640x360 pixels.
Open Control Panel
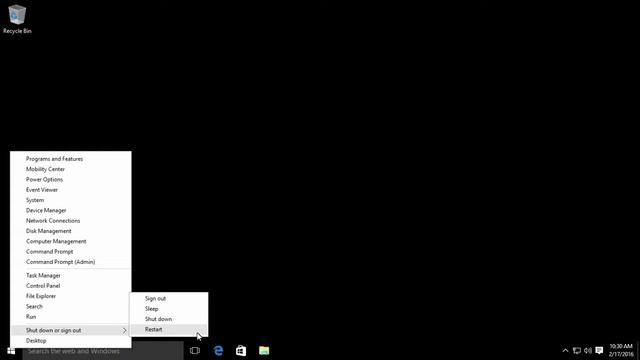(x=71, y=286)
